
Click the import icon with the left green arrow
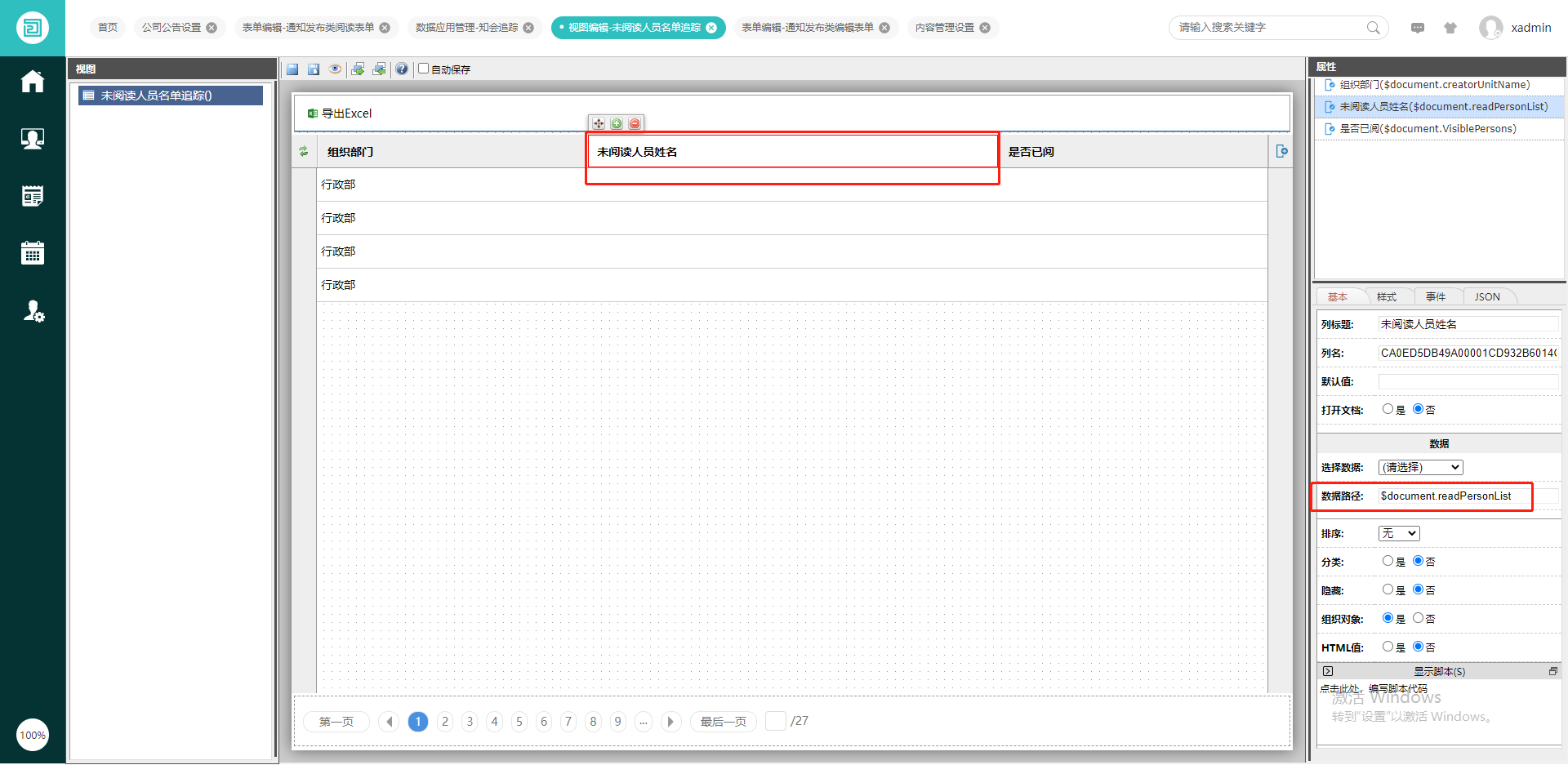tap(379, 69)
